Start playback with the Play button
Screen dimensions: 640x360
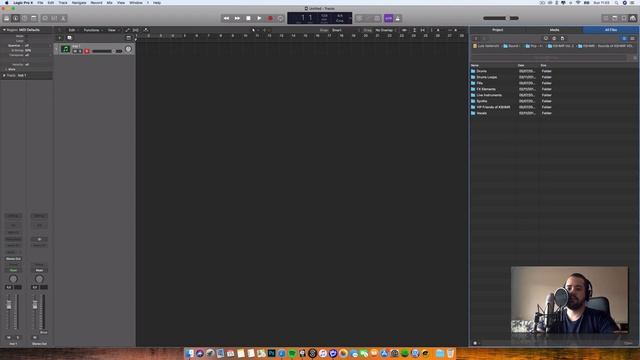259,18
